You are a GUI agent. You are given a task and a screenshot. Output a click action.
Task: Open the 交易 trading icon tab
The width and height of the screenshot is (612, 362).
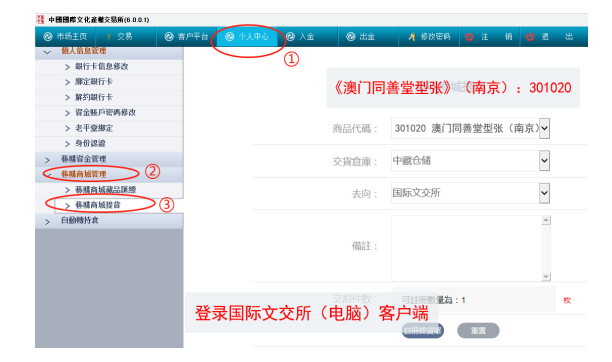(x=109, y=37)
